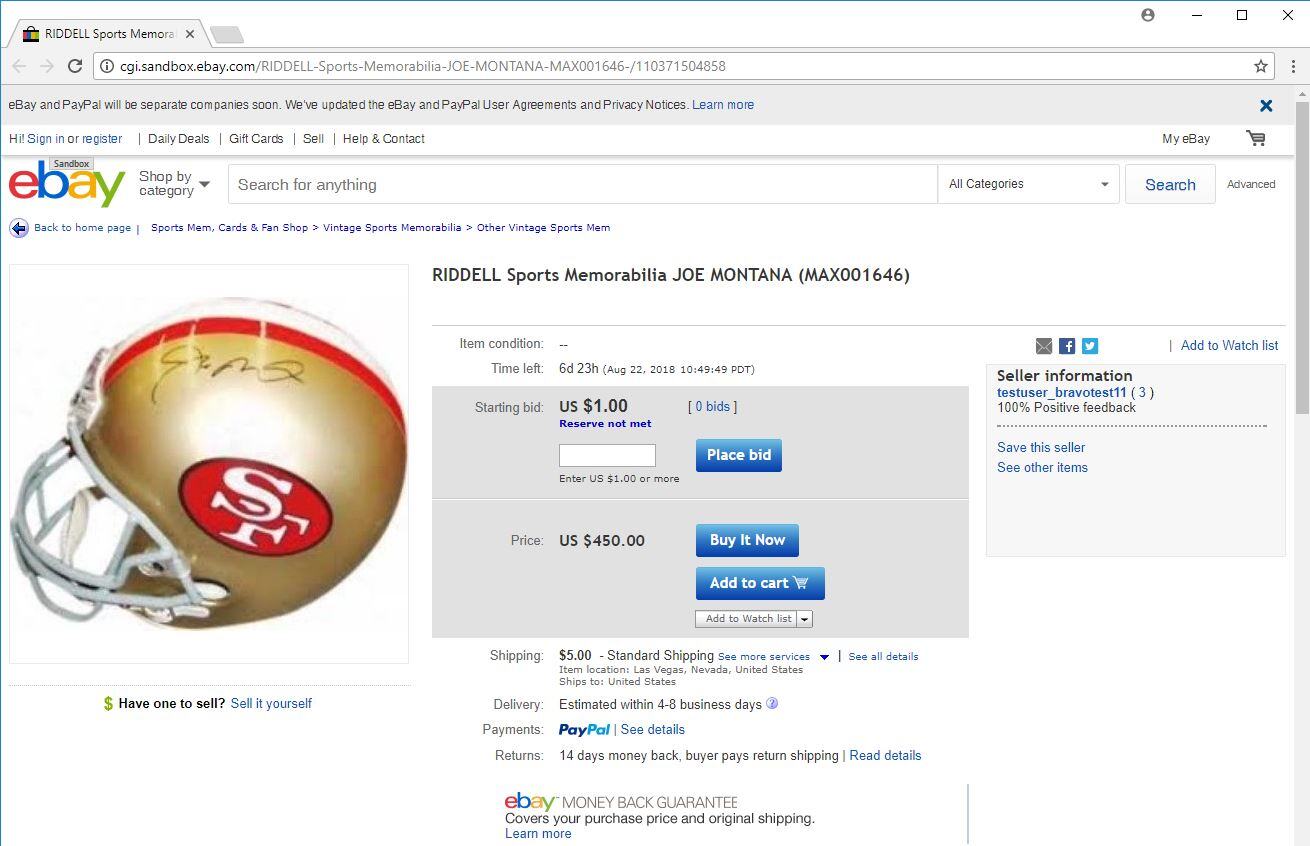
Task: Open Chrome three-dot menu
Action: (1293, 66)
